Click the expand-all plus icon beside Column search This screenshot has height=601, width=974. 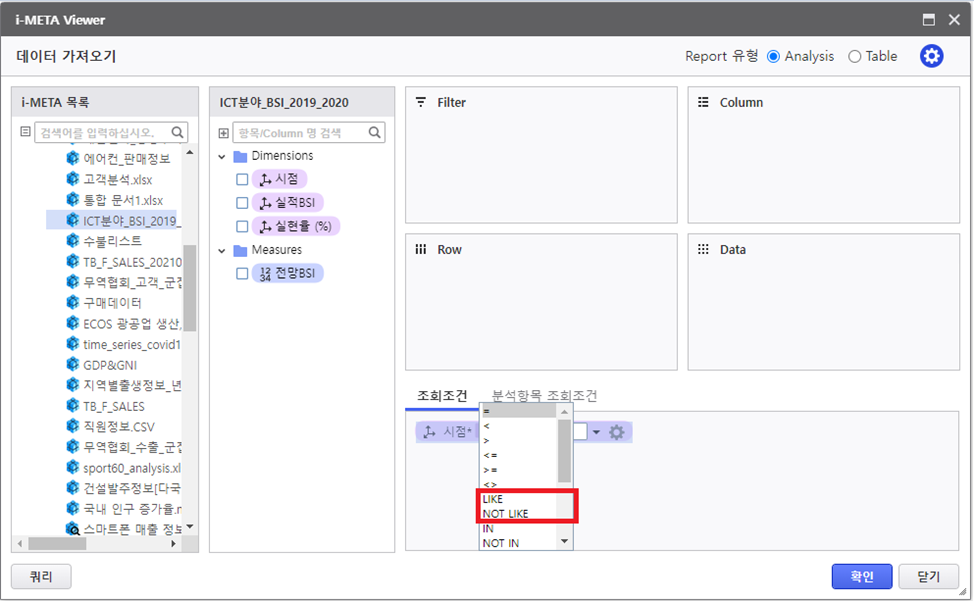pos(224,132)
